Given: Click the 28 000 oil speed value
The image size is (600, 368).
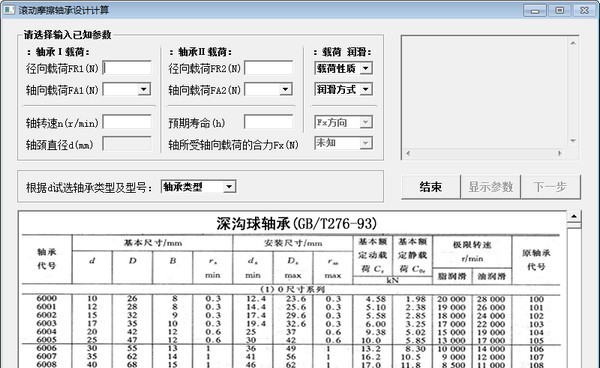Looking at the screenshot, I should pyautogui.click(x=491, y=299).
